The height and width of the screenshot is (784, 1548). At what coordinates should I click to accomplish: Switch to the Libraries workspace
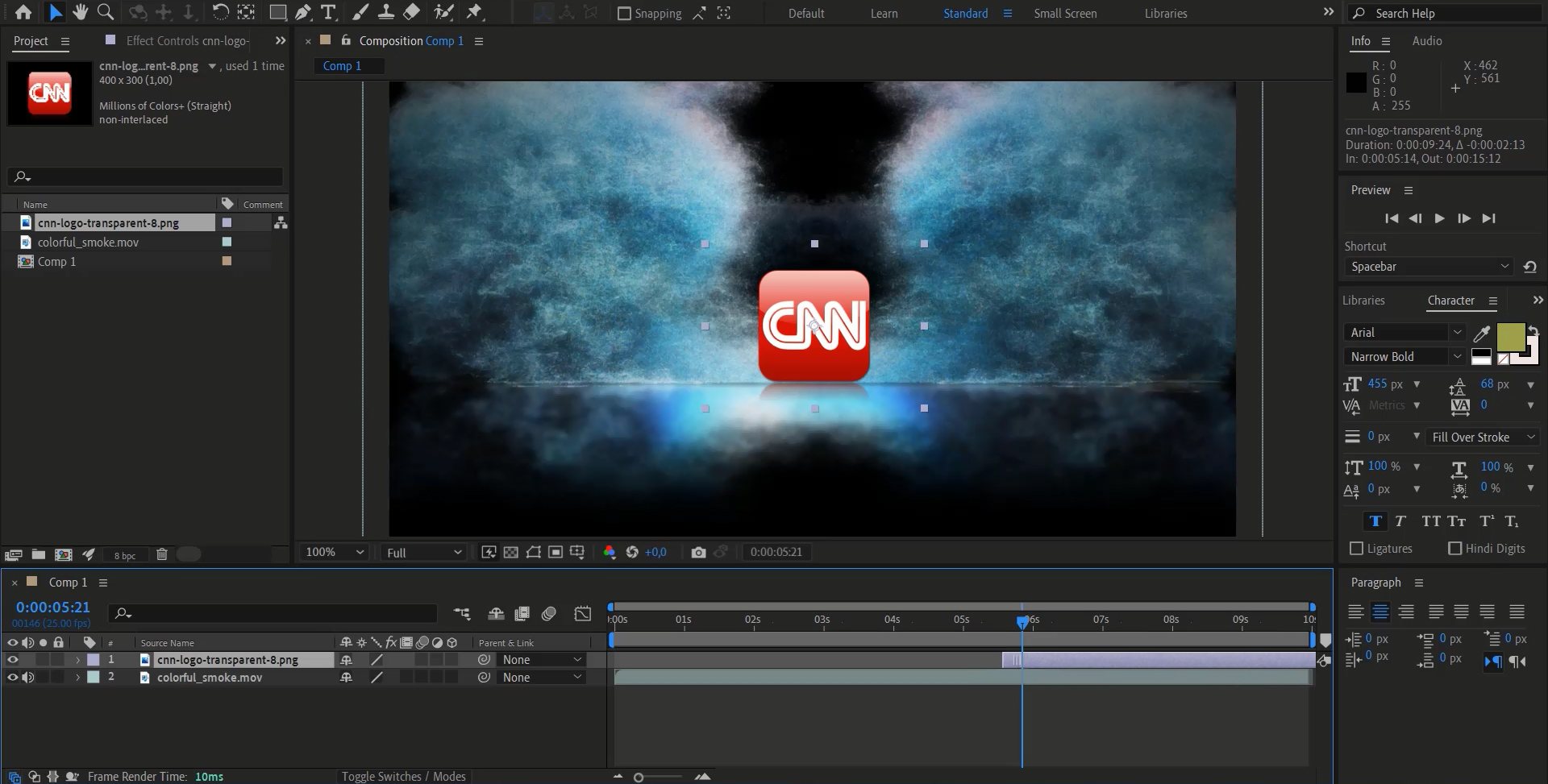[x=1166, y=14]
